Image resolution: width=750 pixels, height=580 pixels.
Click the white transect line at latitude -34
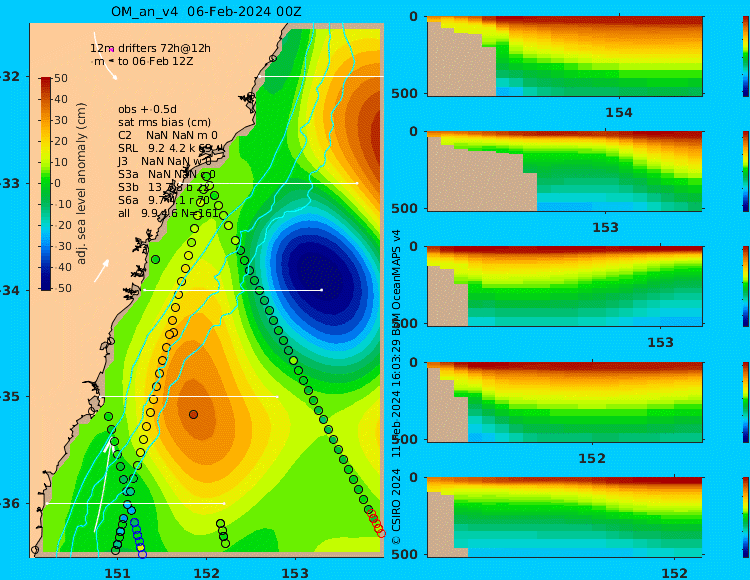(x=233, y=290)
